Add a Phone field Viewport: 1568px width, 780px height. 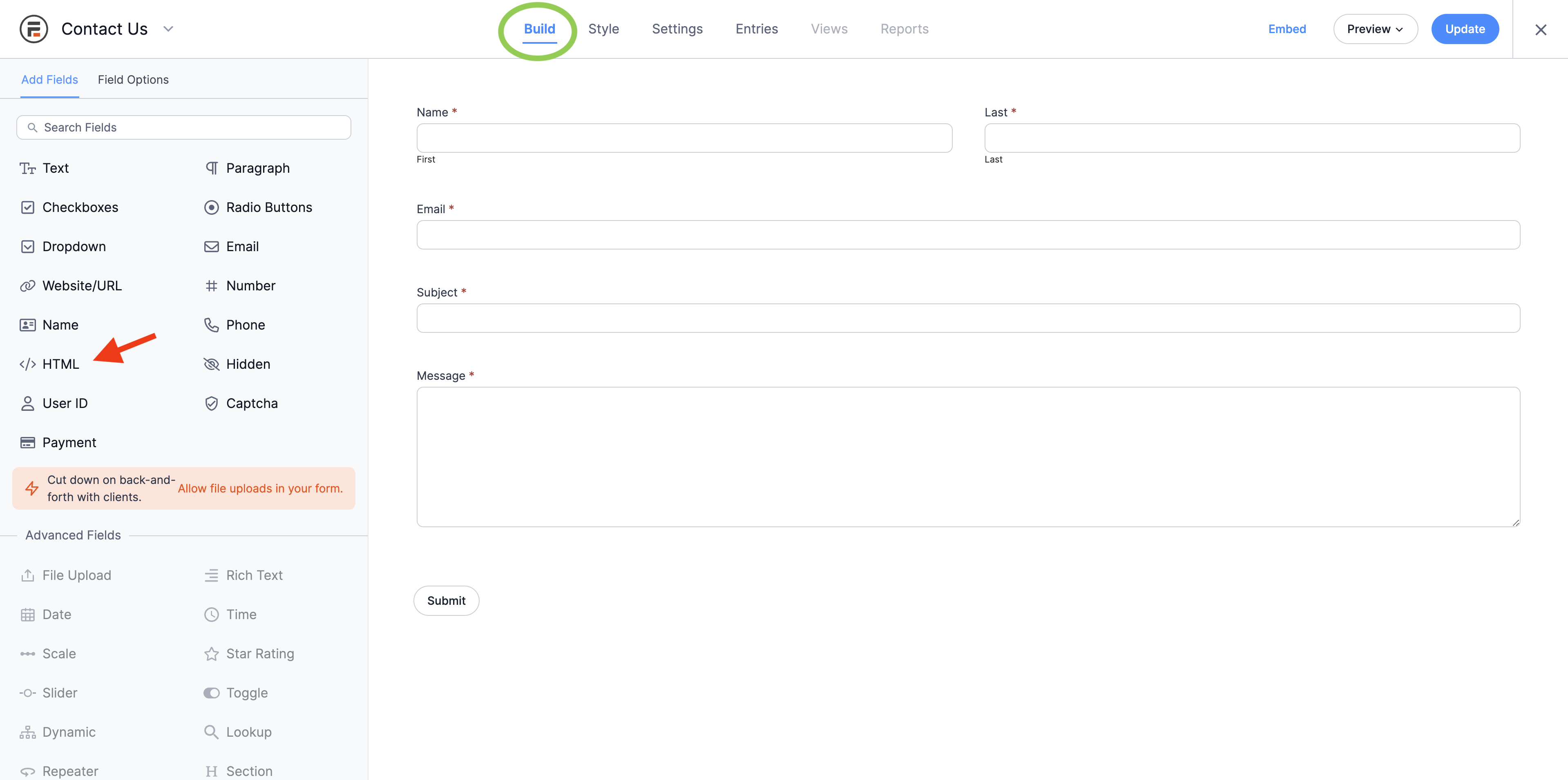tap(245, 325)
